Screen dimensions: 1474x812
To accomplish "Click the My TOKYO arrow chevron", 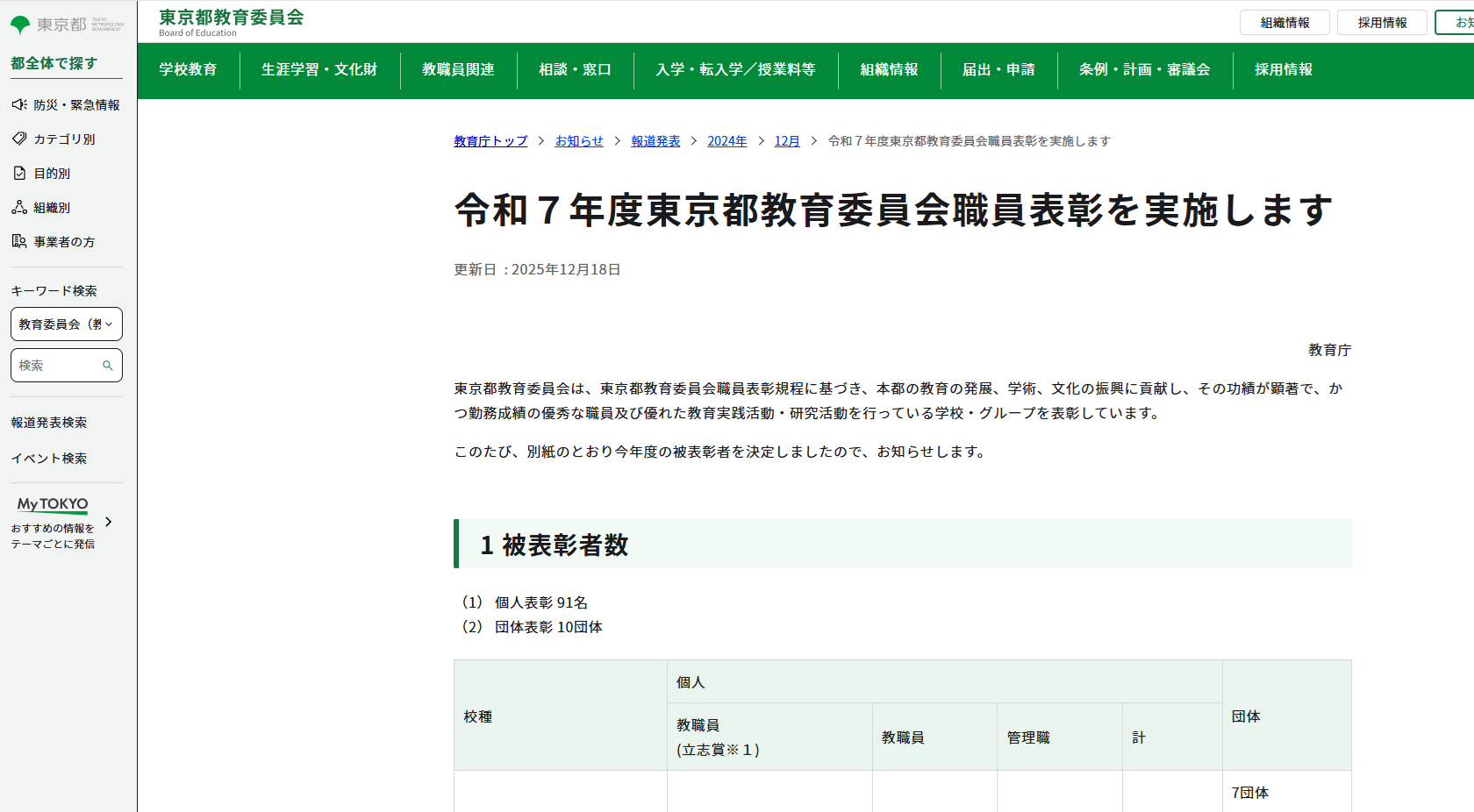I will pyautogui.click(x=109, y=522).
